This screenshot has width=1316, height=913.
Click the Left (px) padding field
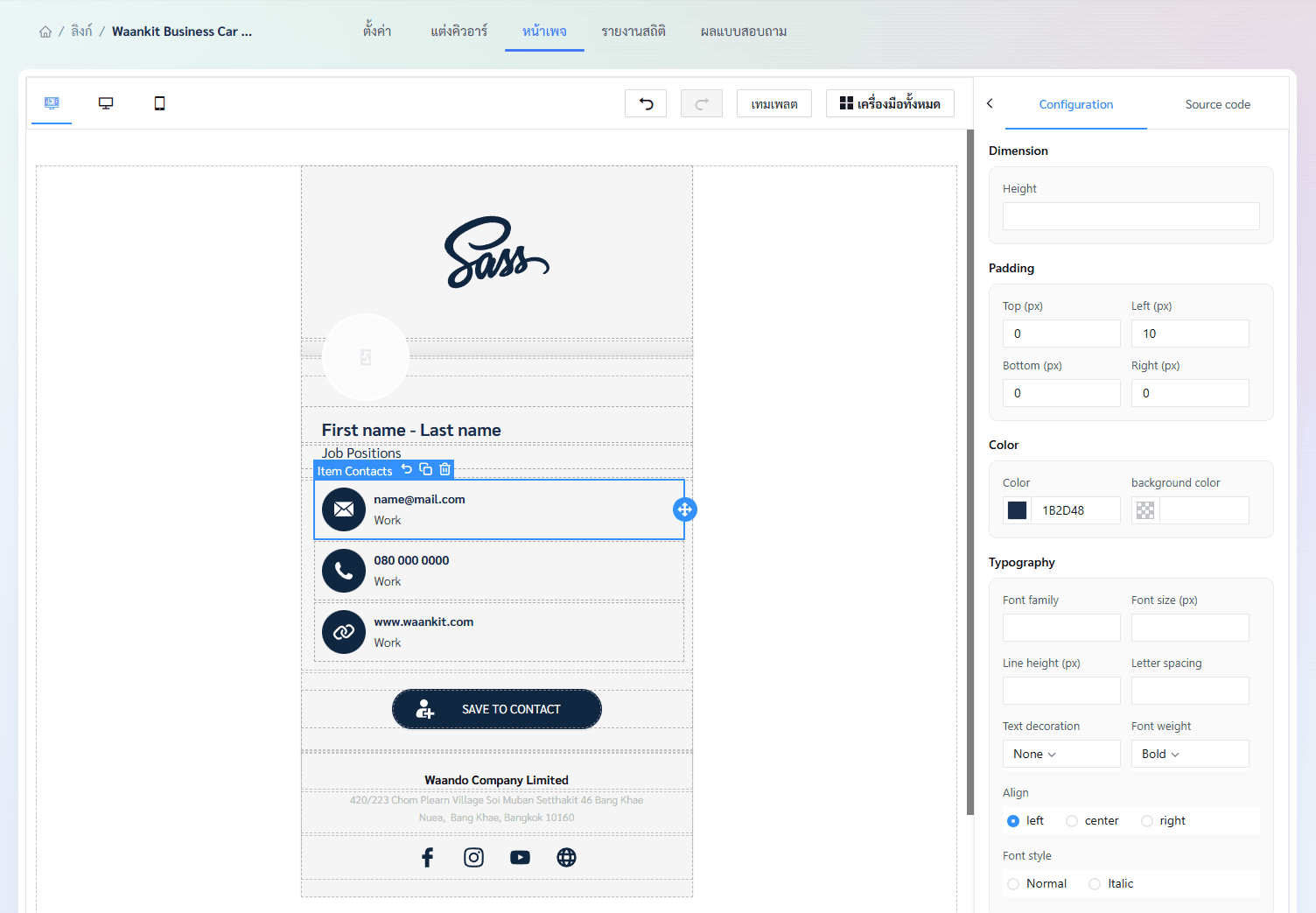[x=1190, y=334]
